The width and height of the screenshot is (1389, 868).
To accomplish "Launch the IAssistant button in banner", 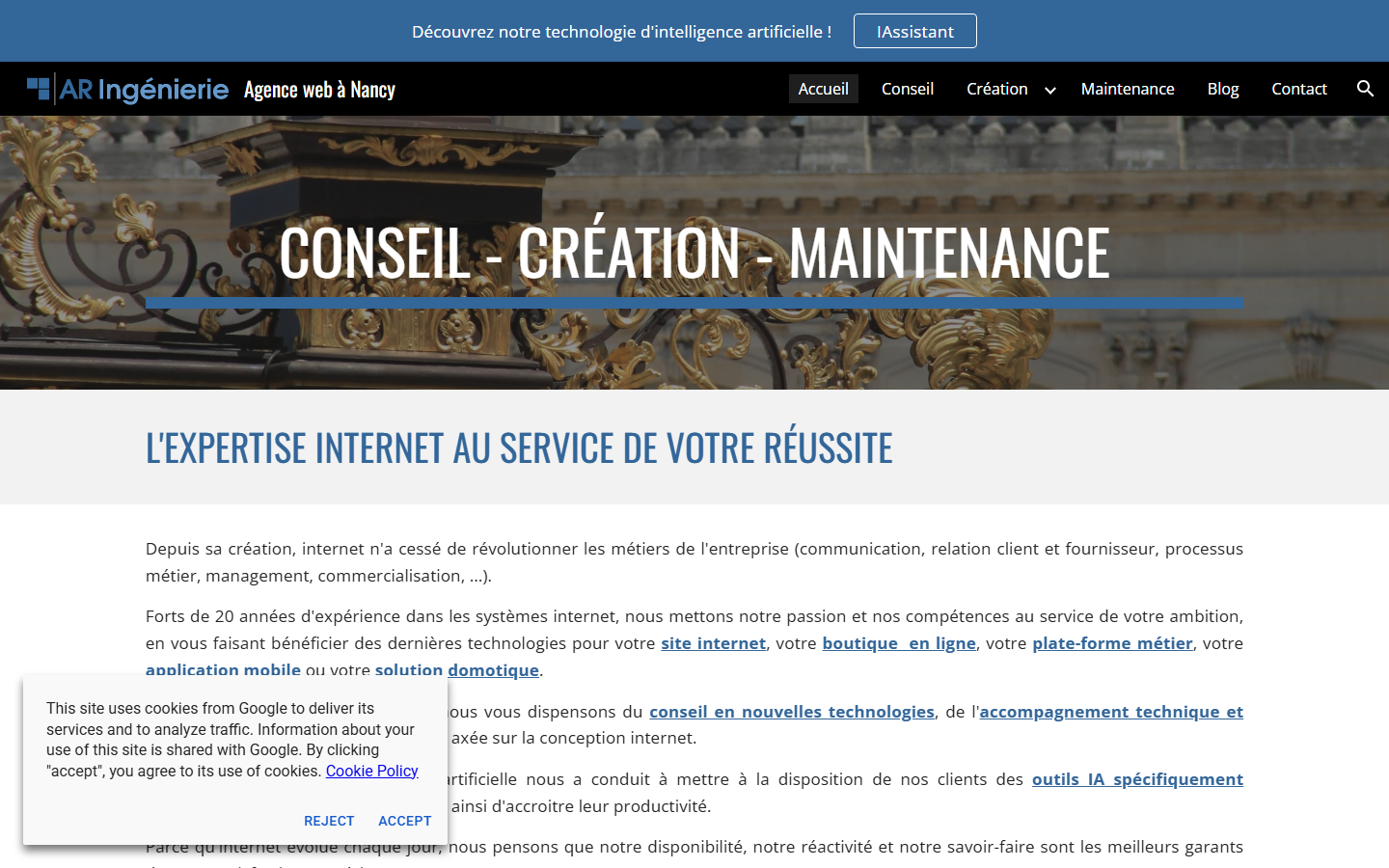I will (915, 31).
